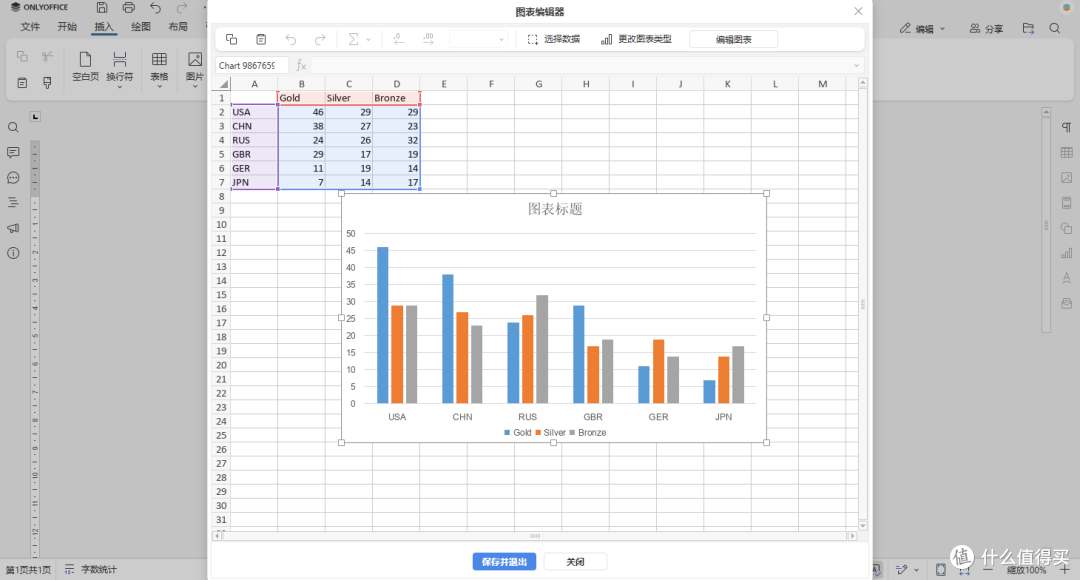Open about info icon in left sidebar
This screenshot has height=580, width=1080.
point(13,253)
